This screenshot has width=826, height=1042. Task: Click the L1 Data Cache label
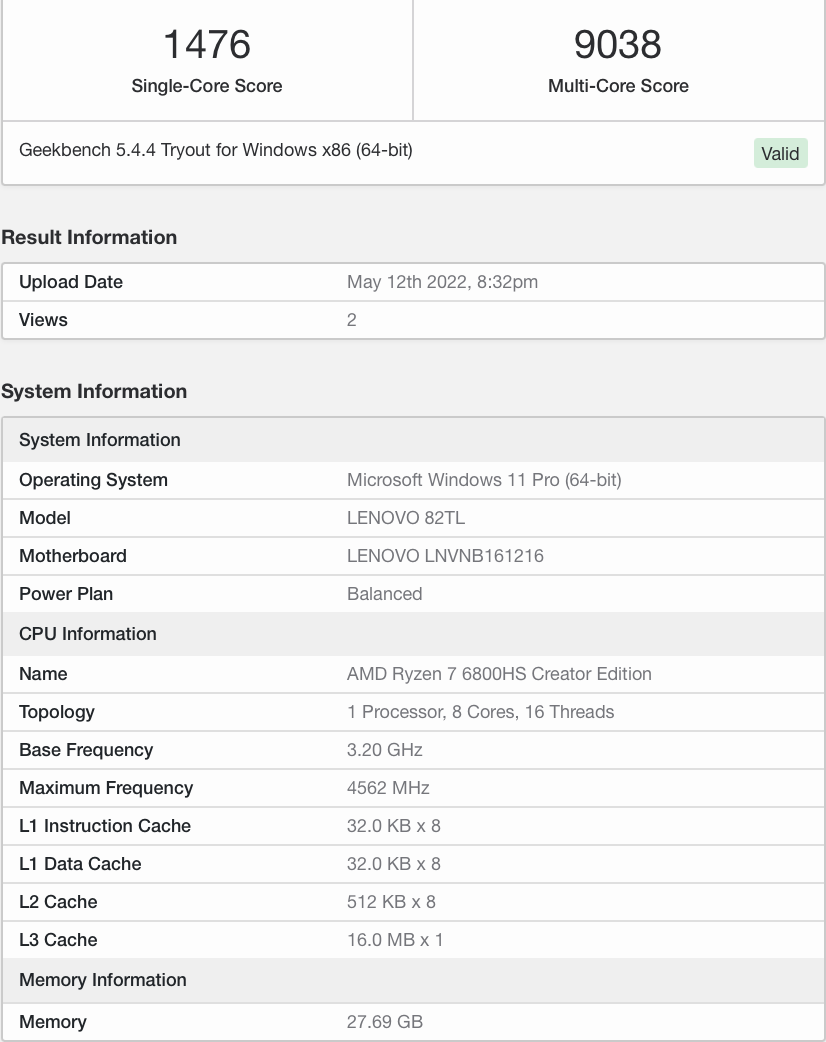80,863
